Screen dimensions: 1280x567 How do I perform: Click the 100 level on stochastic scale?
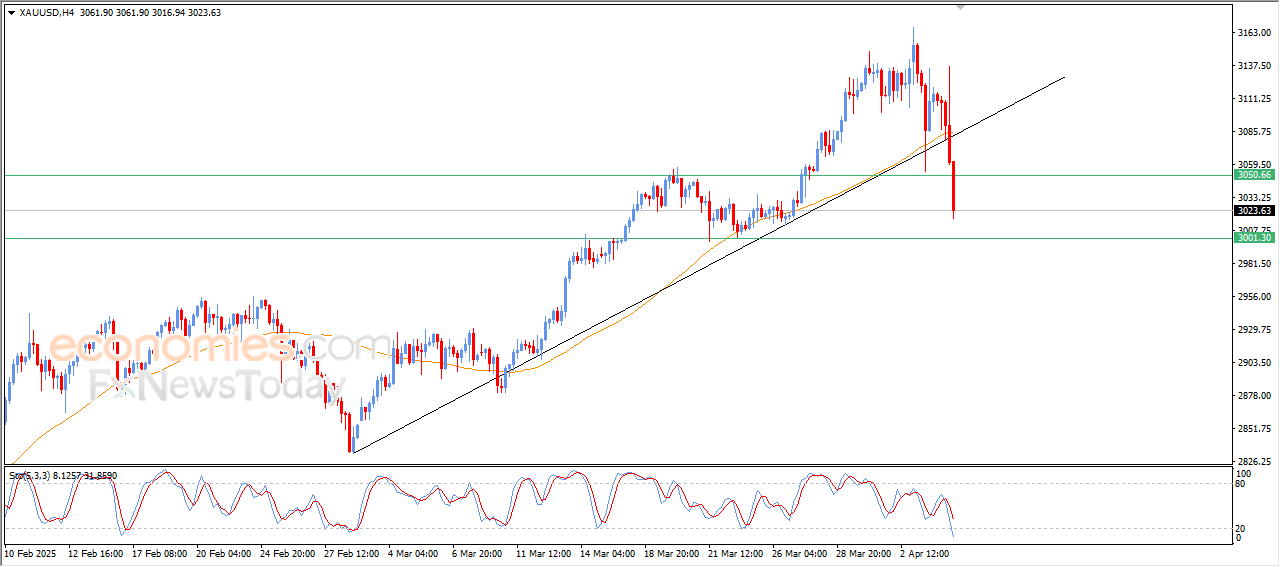(x=1244, y=473)
